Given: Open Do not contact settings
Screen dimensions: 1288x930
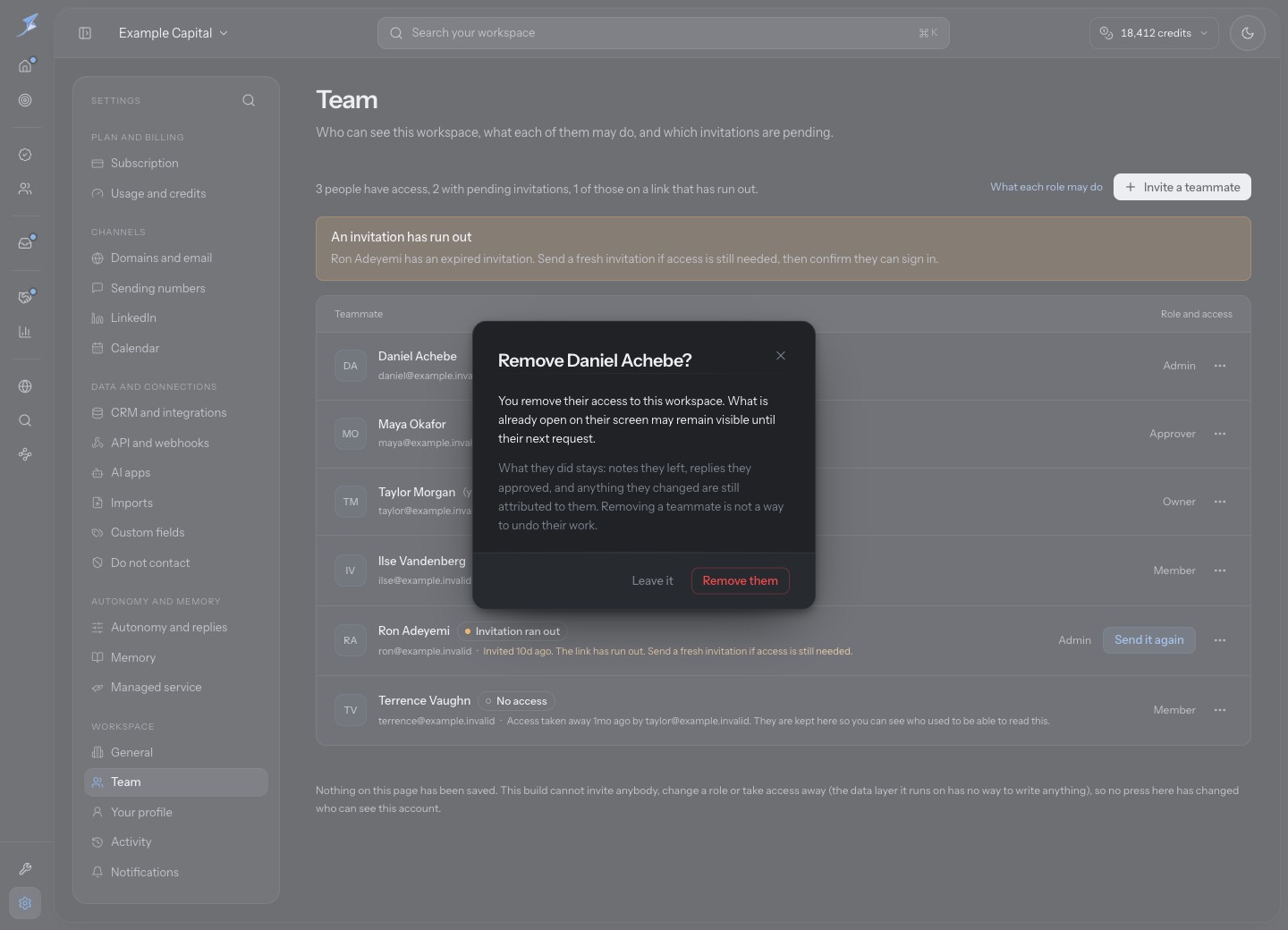Looking at the screenshot, I should pyautogui.click(x=176, y=562).
